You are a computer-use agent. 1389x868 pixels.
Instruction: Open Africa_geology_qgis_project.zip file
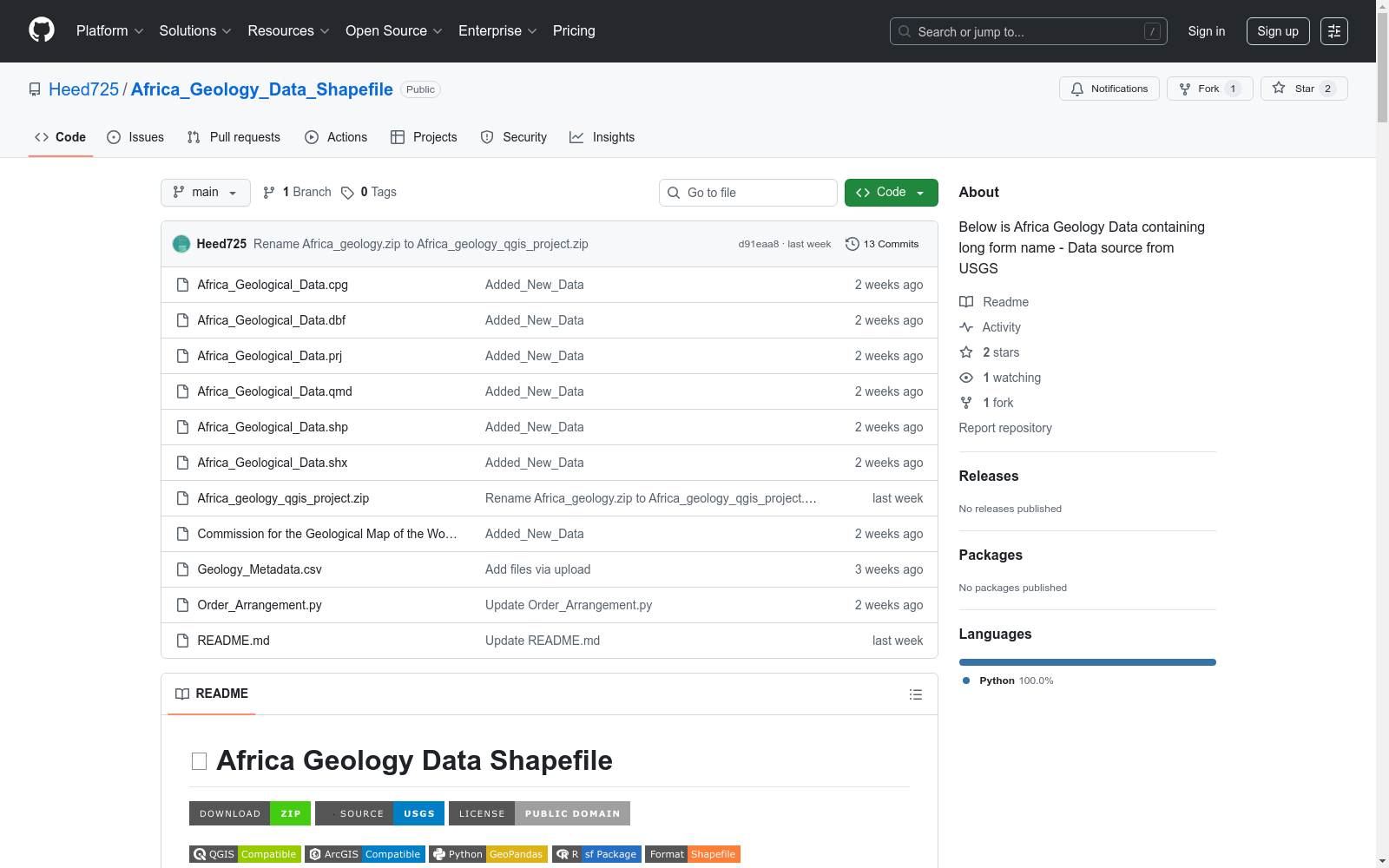(283, 498)
